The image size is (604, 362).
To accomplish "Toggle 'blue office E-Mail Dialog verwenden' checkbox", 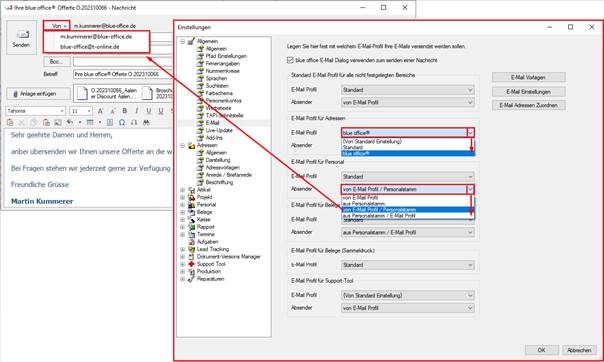I will (x=290, y=60).
